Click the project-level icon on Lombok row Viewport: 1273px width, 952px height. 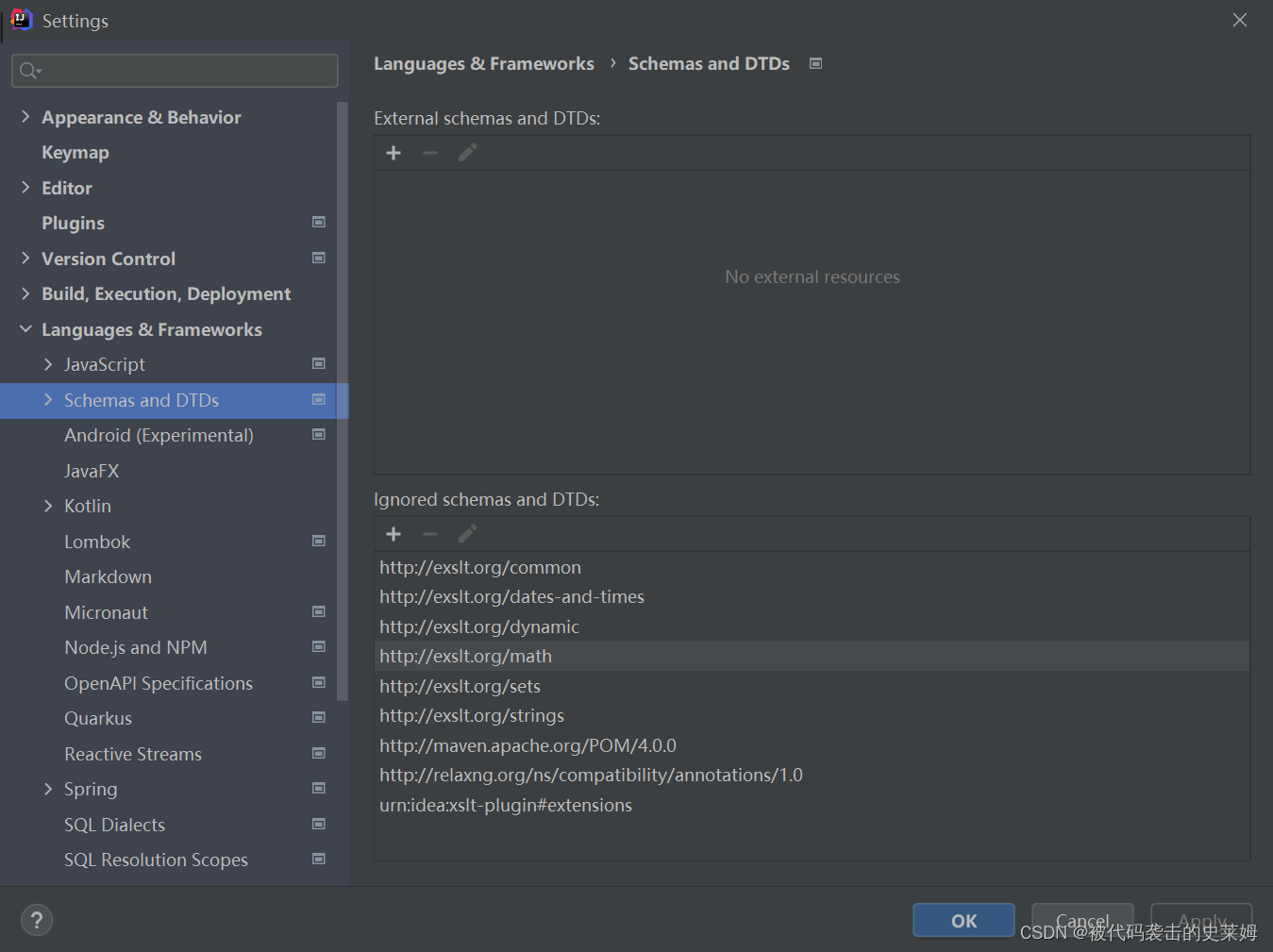click(319, 542)
